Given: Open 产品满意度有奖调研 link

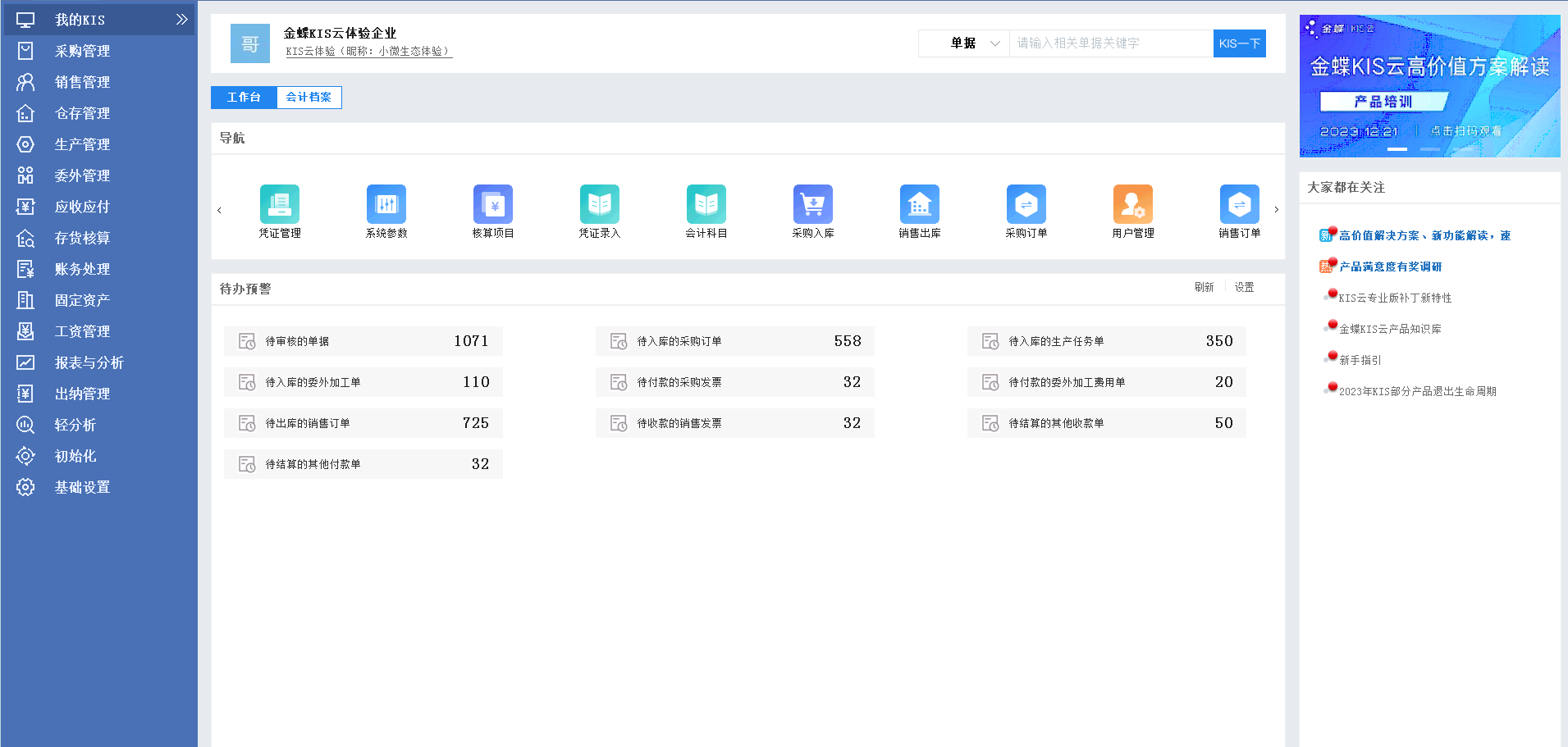Looking at the screenshot, I should (x=1390, y=267).
